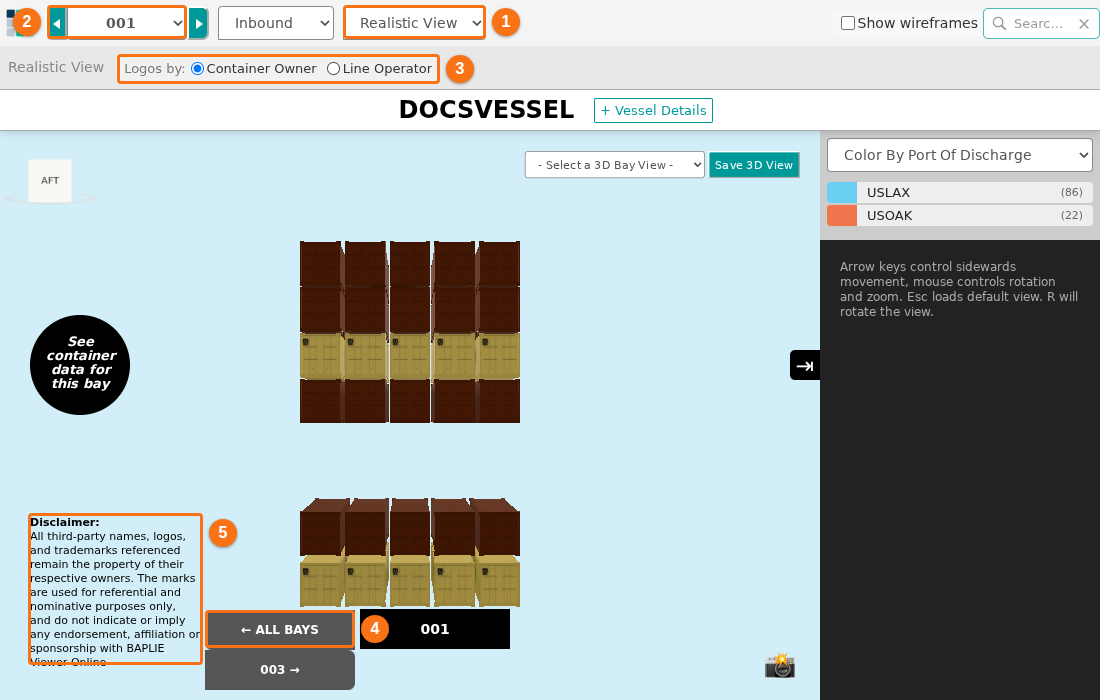The height and width of the screenshot is (700, 1100).
Task: Open the Inbound direction dropdown
Action: click(x=276, y=23)
